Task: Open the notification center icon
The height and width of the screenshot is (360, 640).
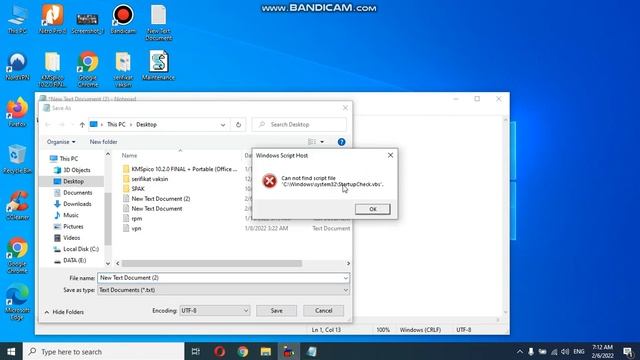Action: pos(629,351)
